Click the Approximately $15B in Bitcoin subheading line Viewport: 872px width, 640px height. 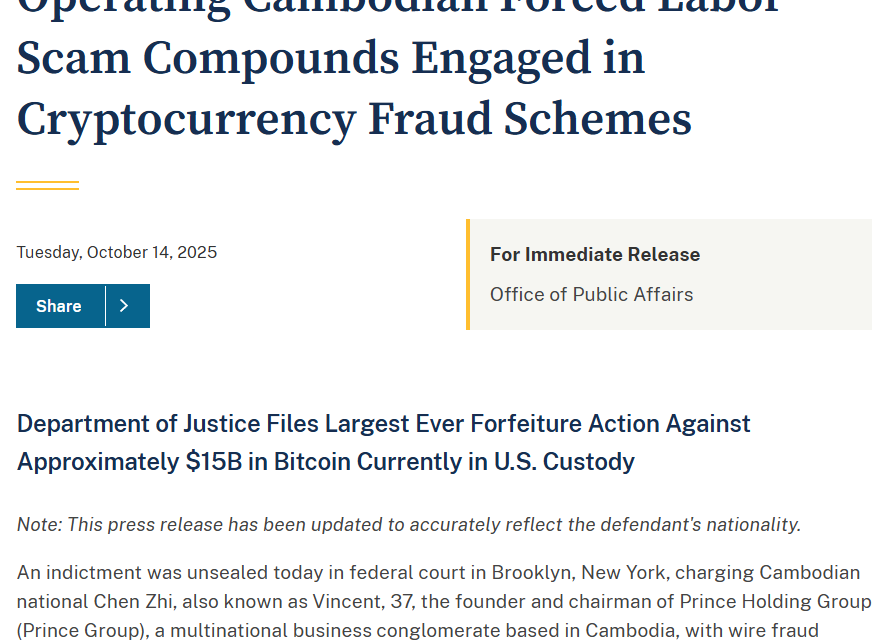click(x=326, y=462)
